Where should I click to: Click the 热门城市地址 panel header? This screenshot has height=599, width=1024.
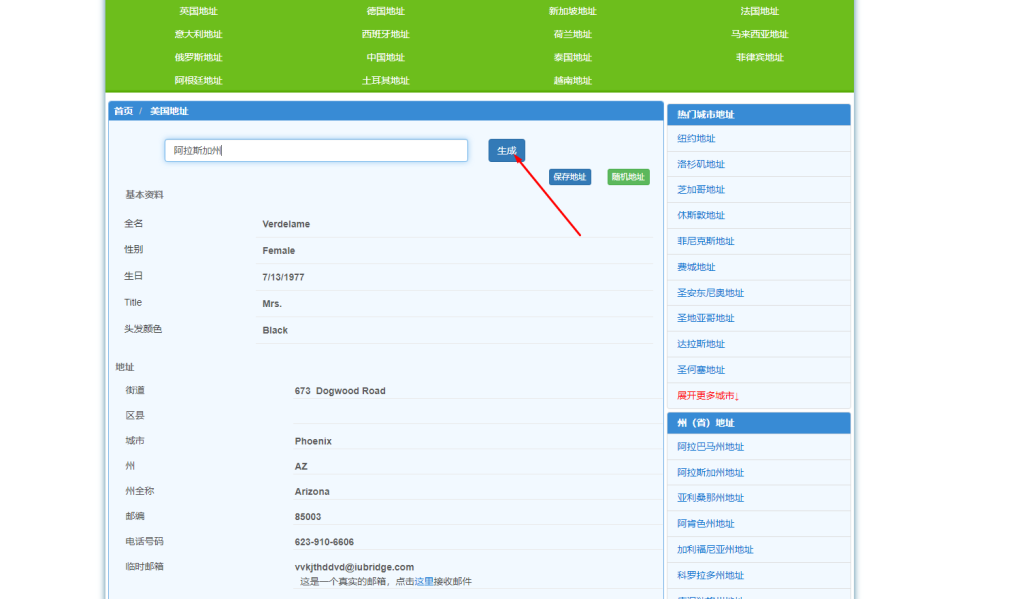click(x=759, y=114)
